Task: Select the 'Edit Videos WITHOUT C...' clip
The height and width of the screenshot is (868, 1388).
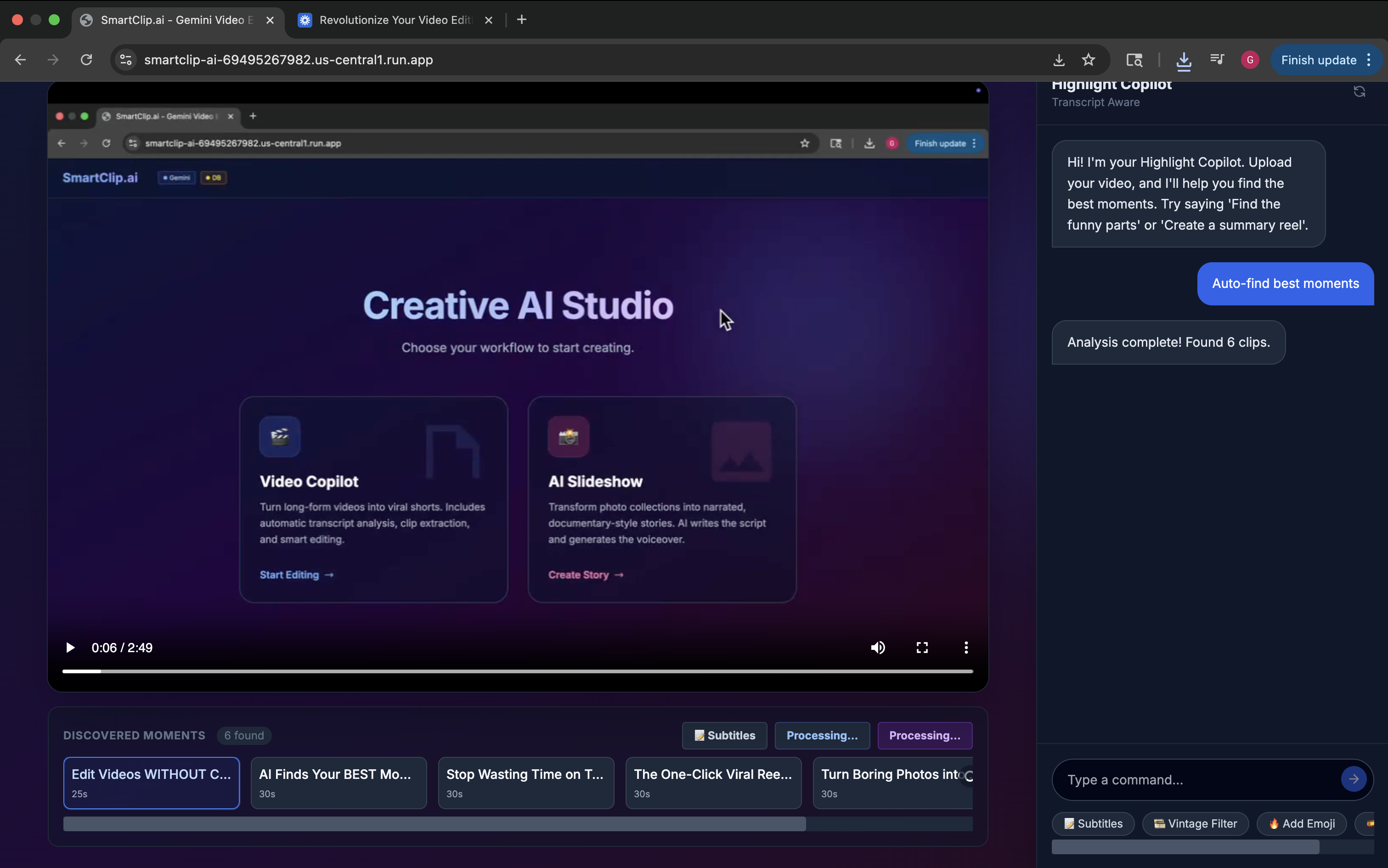Action: (x=151, y=783)
